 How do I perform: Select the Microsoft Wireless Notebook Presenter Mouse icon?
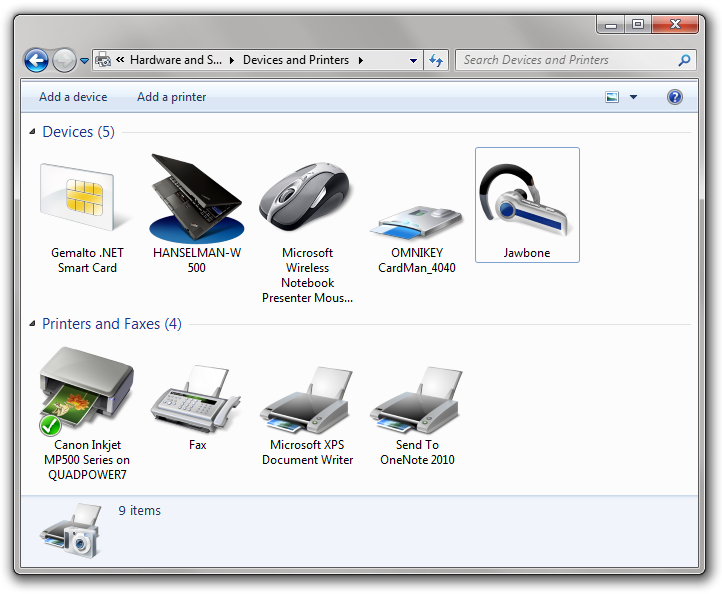tap(306, 197)
